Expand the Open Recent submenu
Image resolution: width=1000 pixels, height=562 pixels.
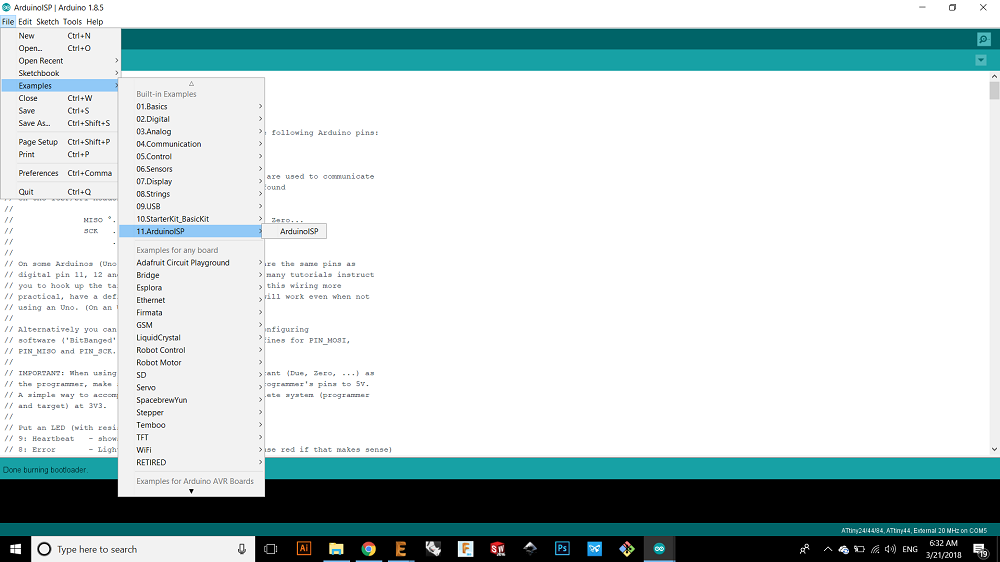pyautogui.click(x=61, y=61)
